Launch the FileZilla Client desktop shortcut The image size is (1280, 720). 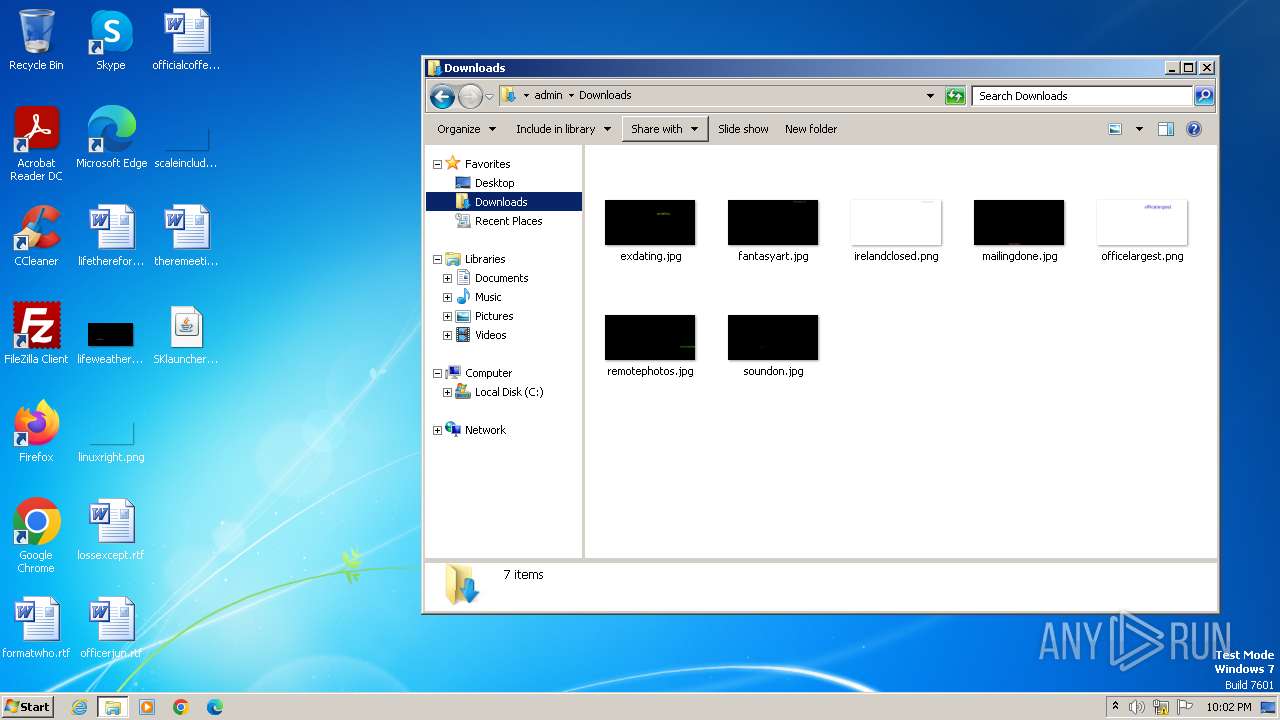(x=36, y=333)
